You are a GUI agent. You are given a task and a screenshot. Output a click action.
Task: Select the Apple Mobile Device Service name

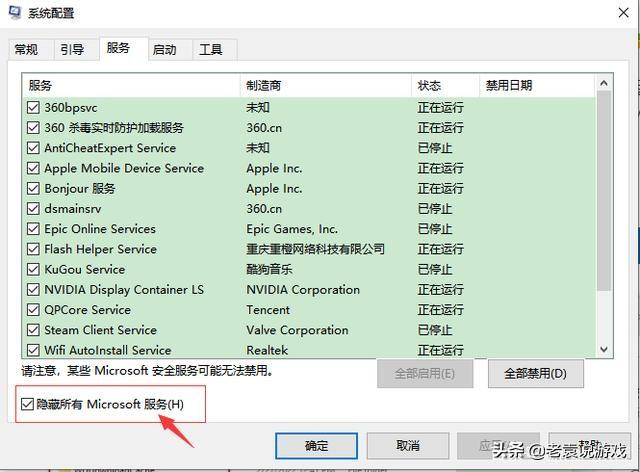point(124,168)
